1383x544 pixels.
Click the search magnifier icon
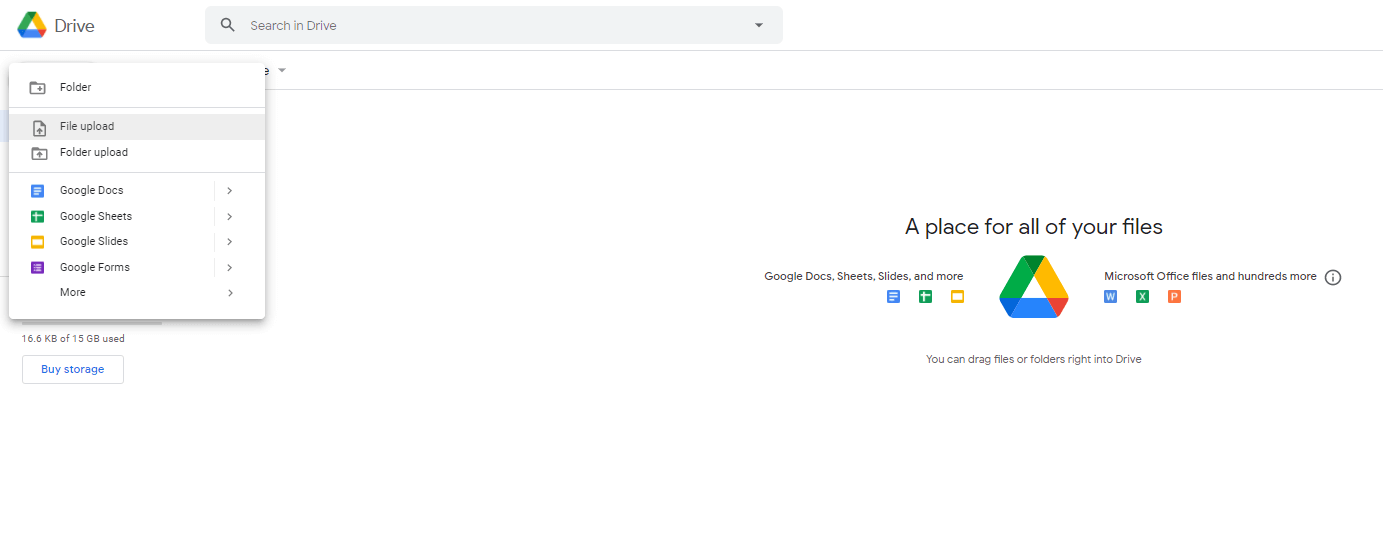pos(228,25)
